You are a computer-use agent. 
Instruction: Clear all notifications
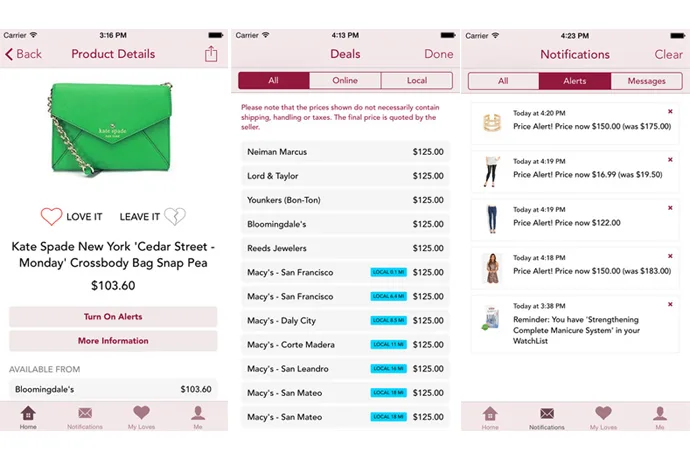[668, 55]
